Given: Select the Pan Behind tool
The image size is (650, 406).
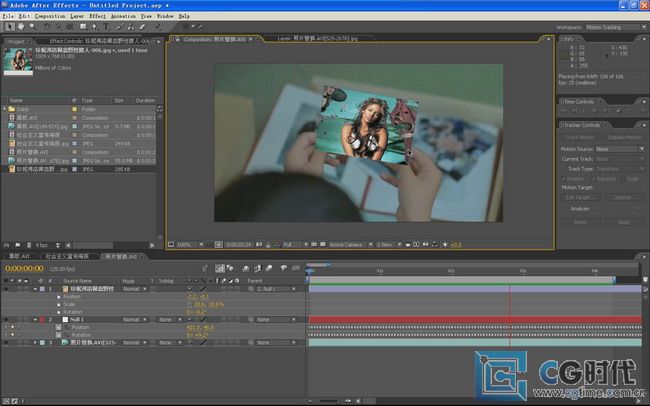Looking at the screenshot, I should [70, 27].
